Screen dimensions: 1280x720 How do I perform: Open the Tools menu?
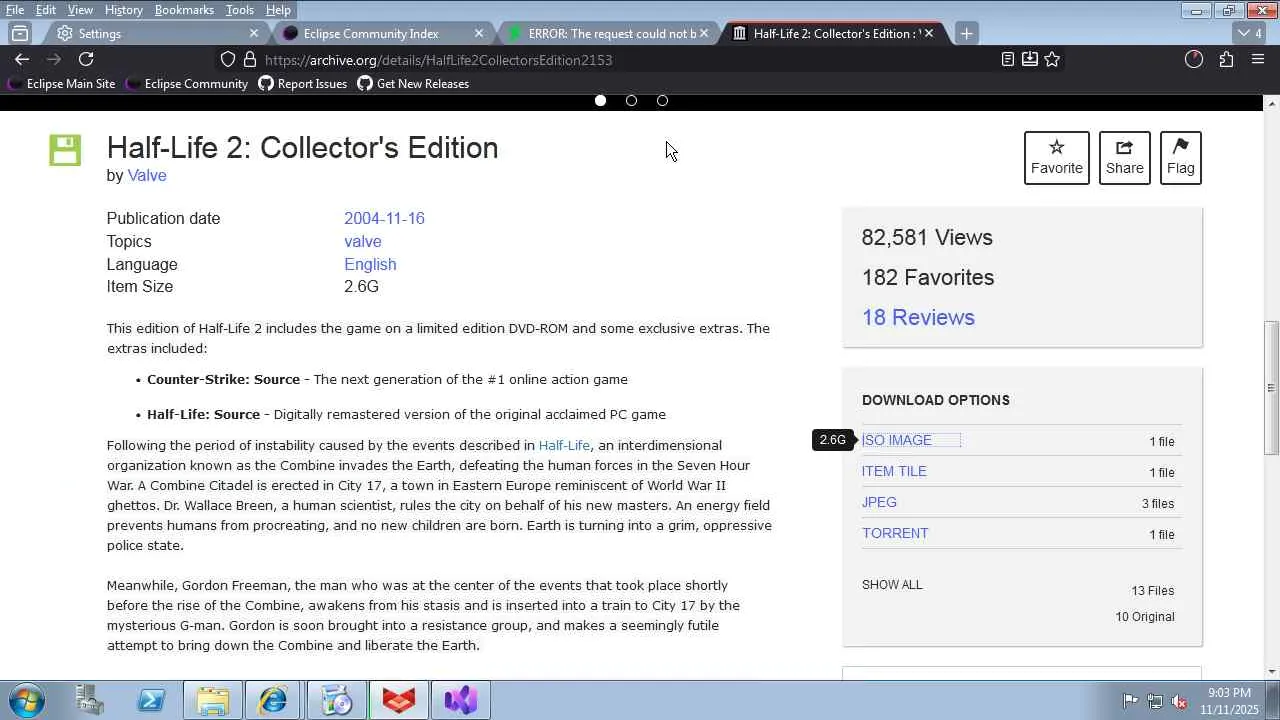click(239, 10)
